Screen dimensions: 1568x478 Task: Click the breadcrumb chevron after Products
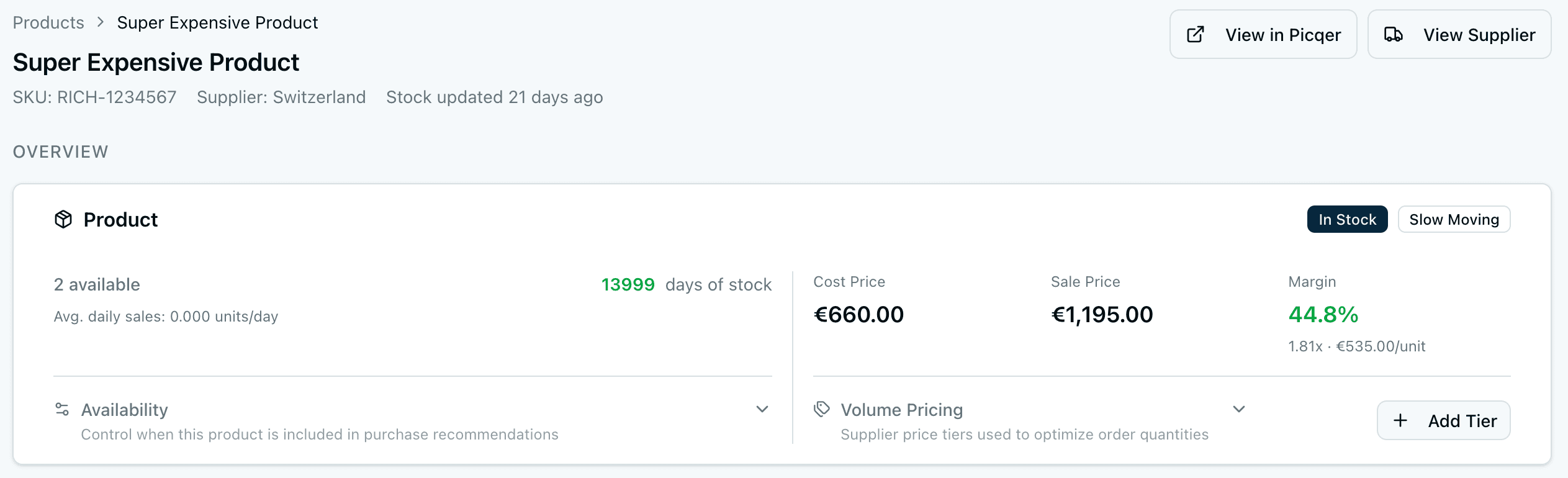tap(99, 22)
